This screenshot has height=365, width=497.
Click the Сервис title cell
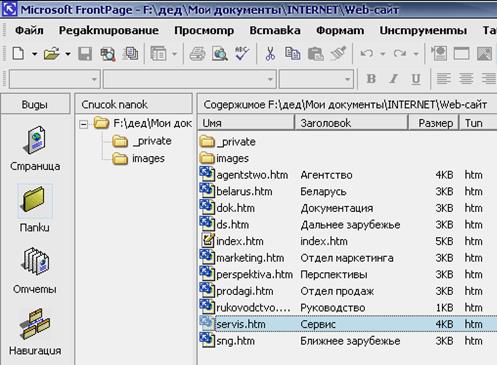click(318, 324)
